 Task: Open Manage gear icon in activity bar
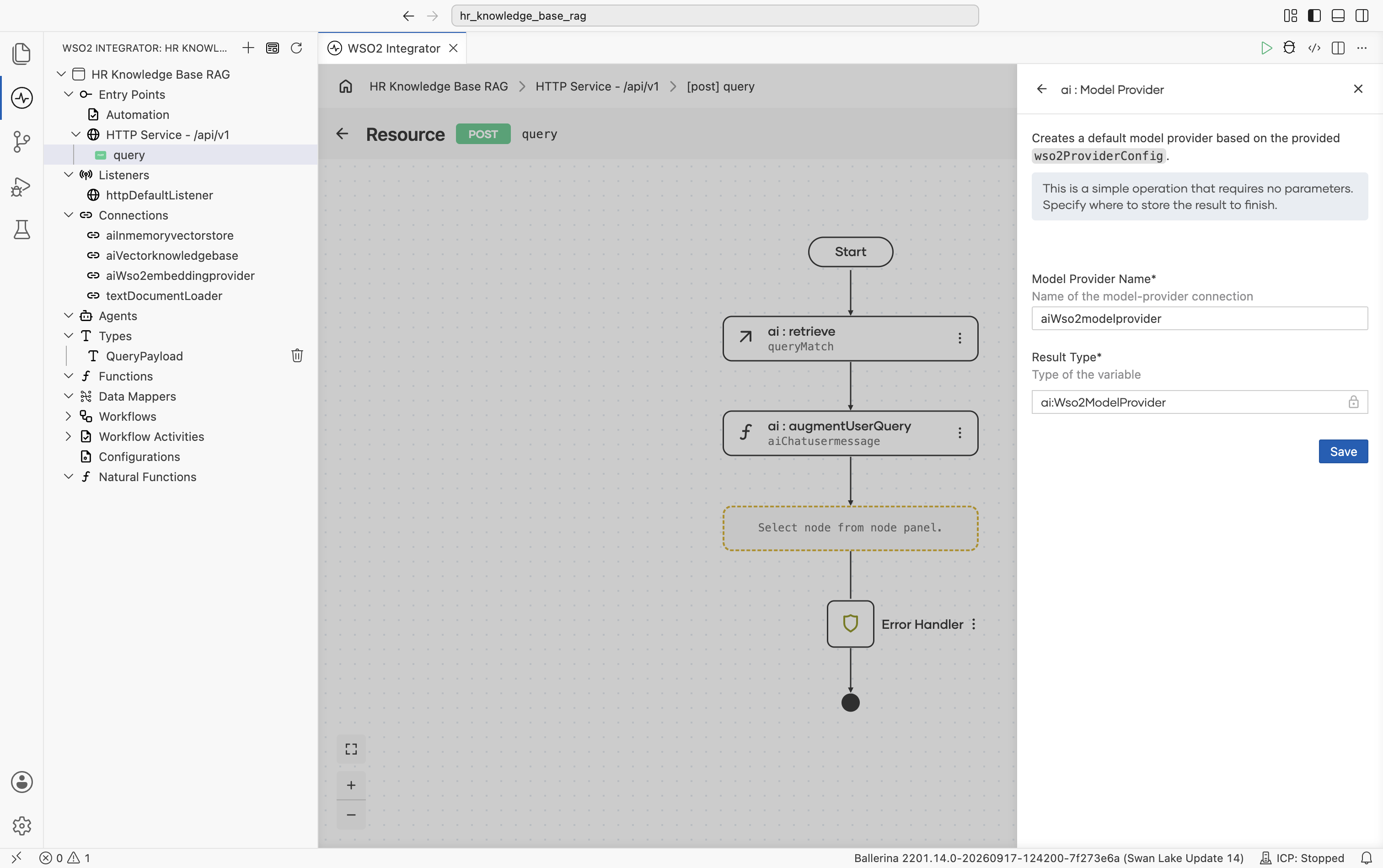pos(22,825)
